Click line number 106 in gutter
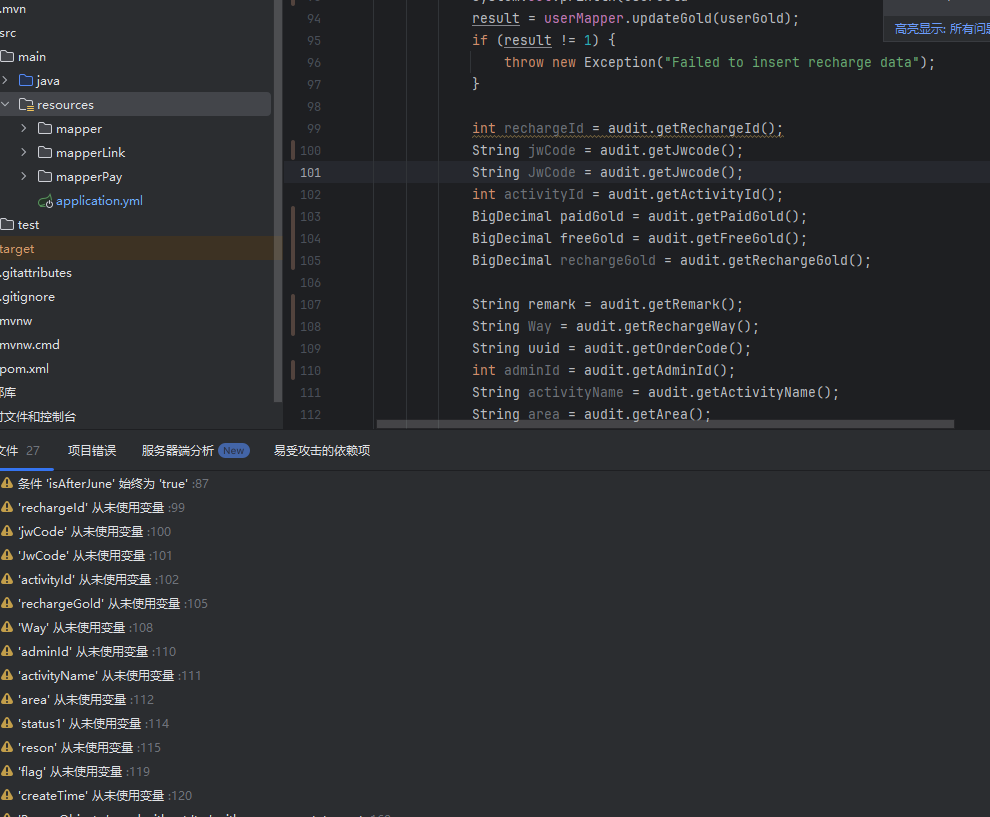This screenshot has height=817, width=990. tap(310, 282)
